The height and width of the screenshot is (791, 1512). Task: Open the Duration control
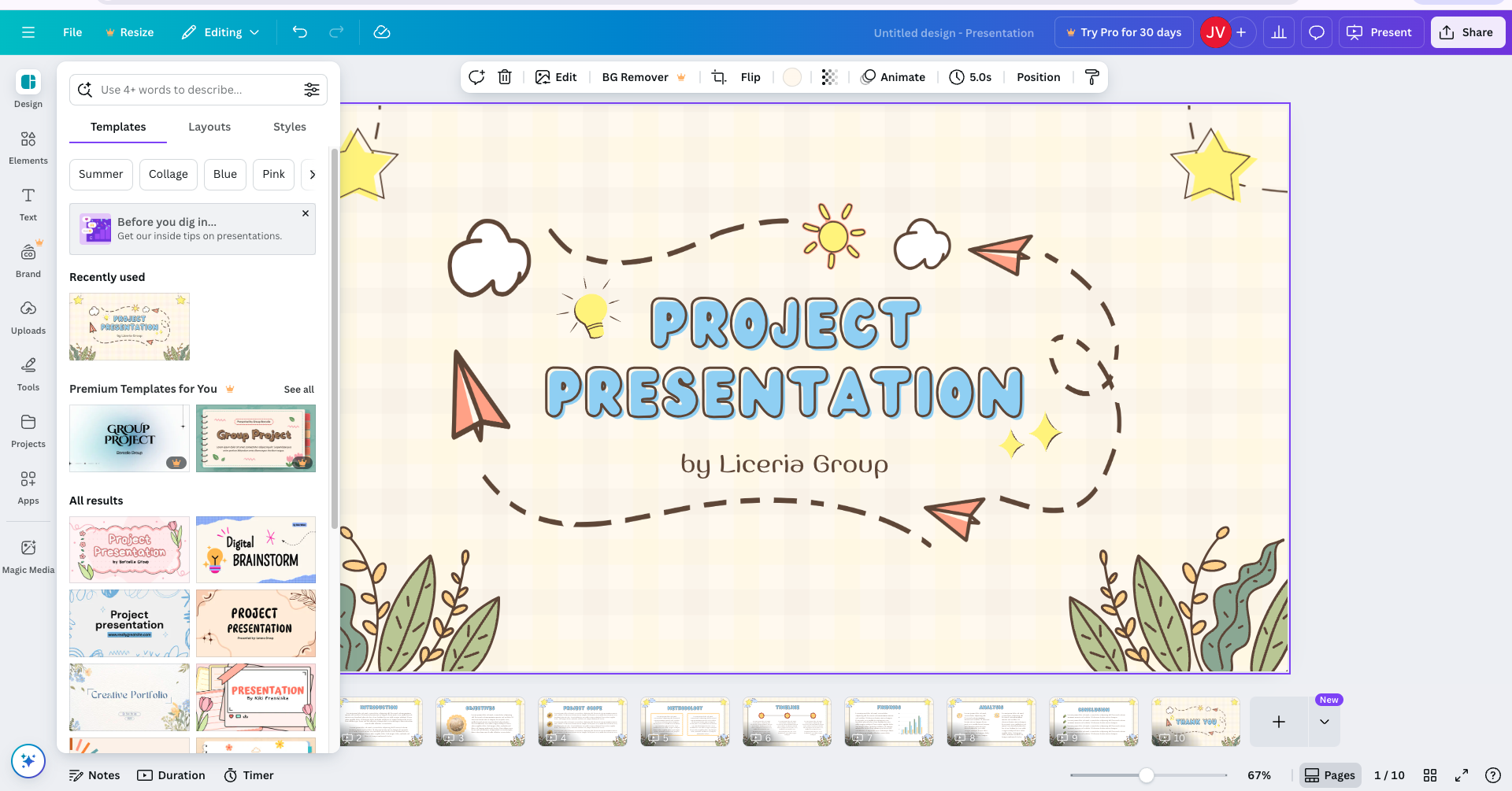tap(171, 775)
